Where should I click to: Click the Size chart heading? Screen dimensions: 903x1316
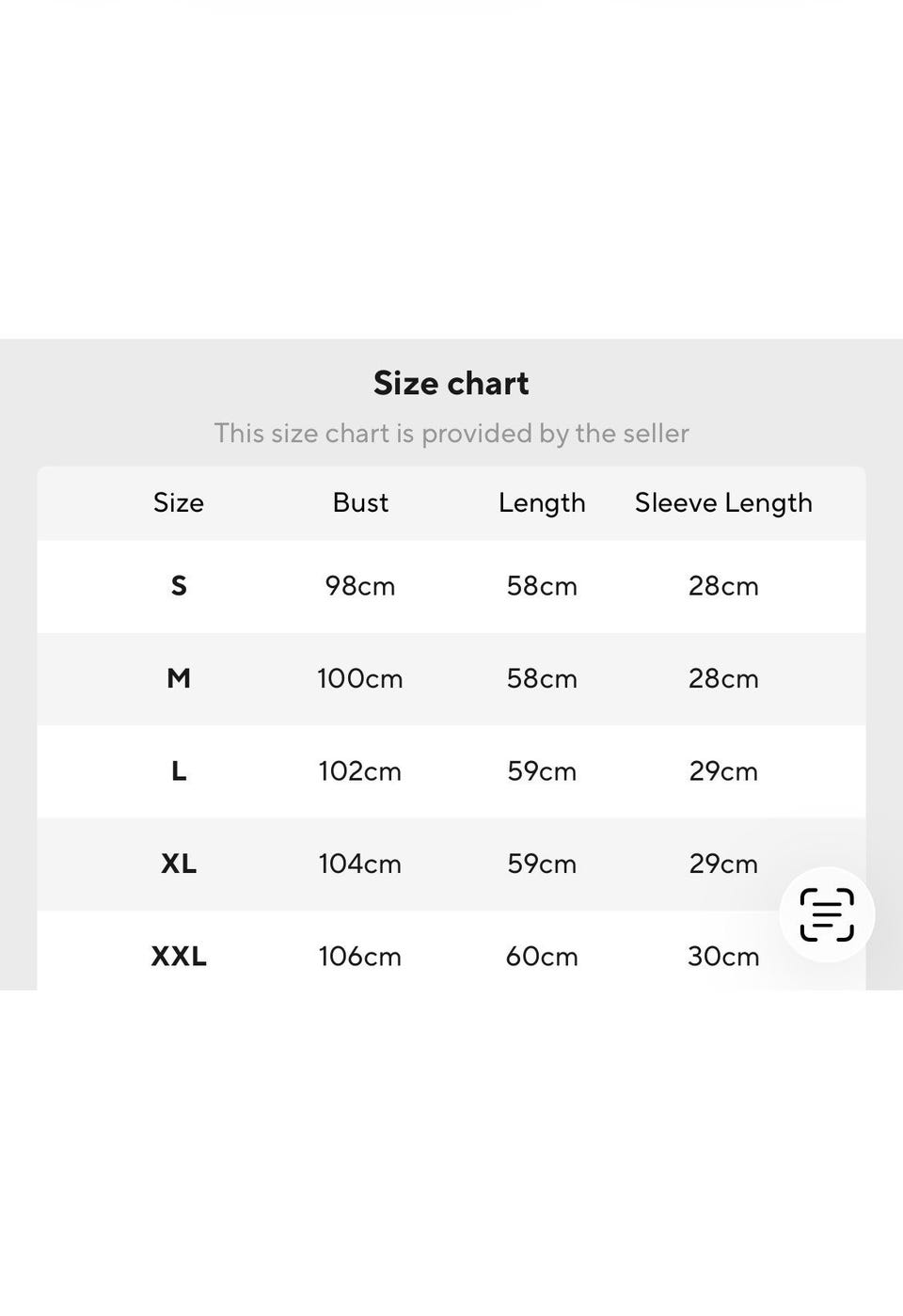tap(451, 383)
